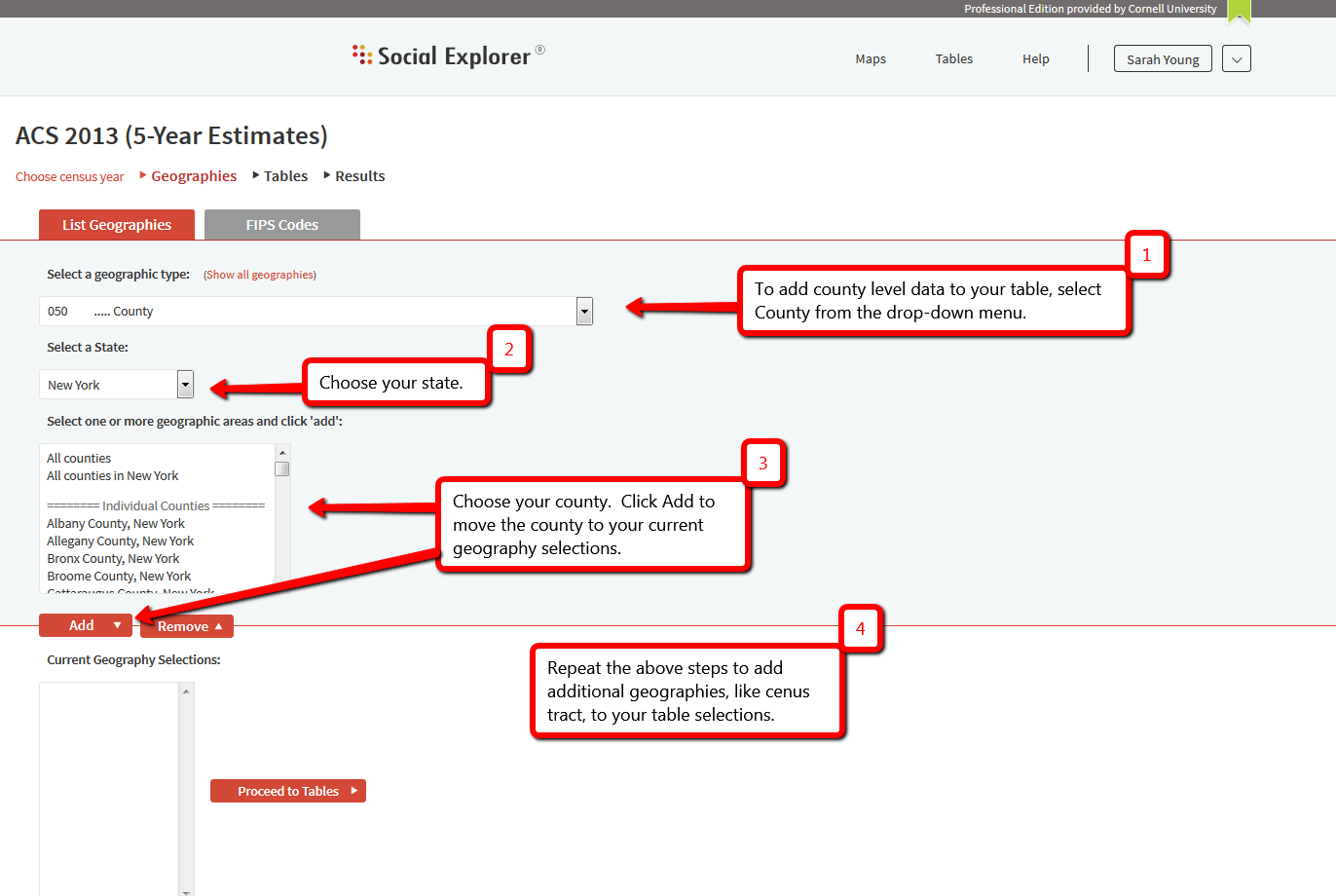Open the user account chevron menu
The image size is (1336, 896).
[1237, 59]
